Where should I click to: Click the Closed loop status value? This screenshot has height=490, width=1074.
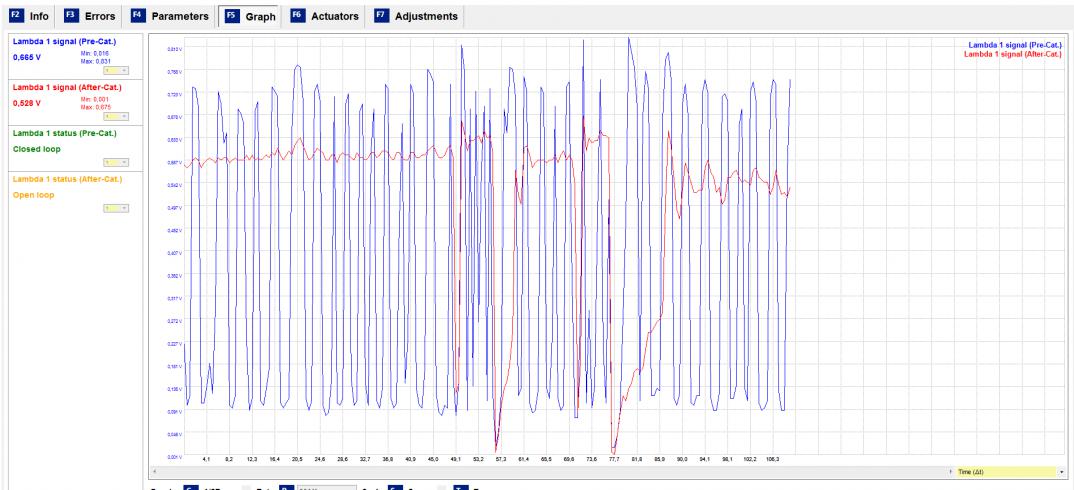[x=37, y=149]
